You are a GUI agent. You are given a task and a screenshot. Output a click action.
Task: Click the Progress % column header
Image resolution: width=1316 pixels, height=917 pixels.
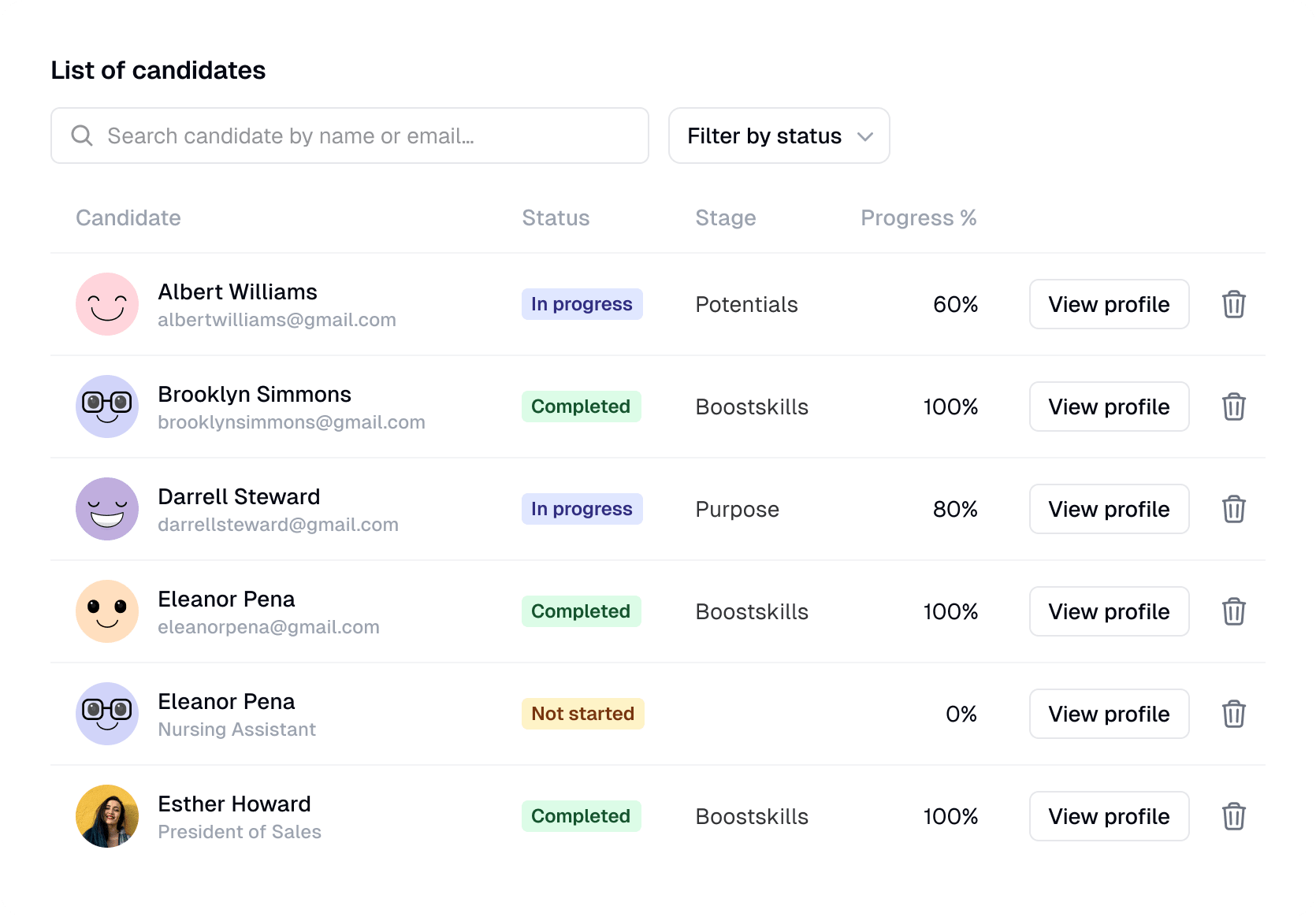coord(918,217)
